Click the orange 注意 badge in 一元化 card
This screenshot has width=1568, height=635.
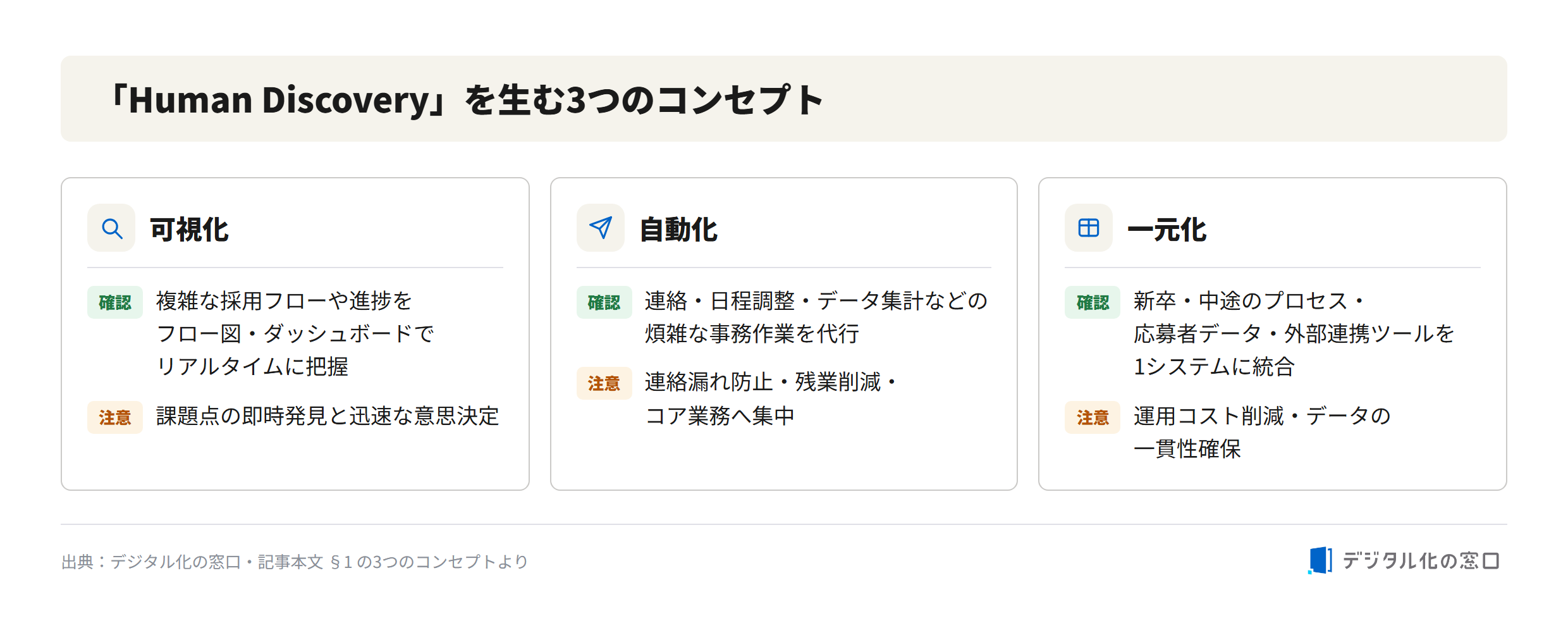click(1093, 417)
